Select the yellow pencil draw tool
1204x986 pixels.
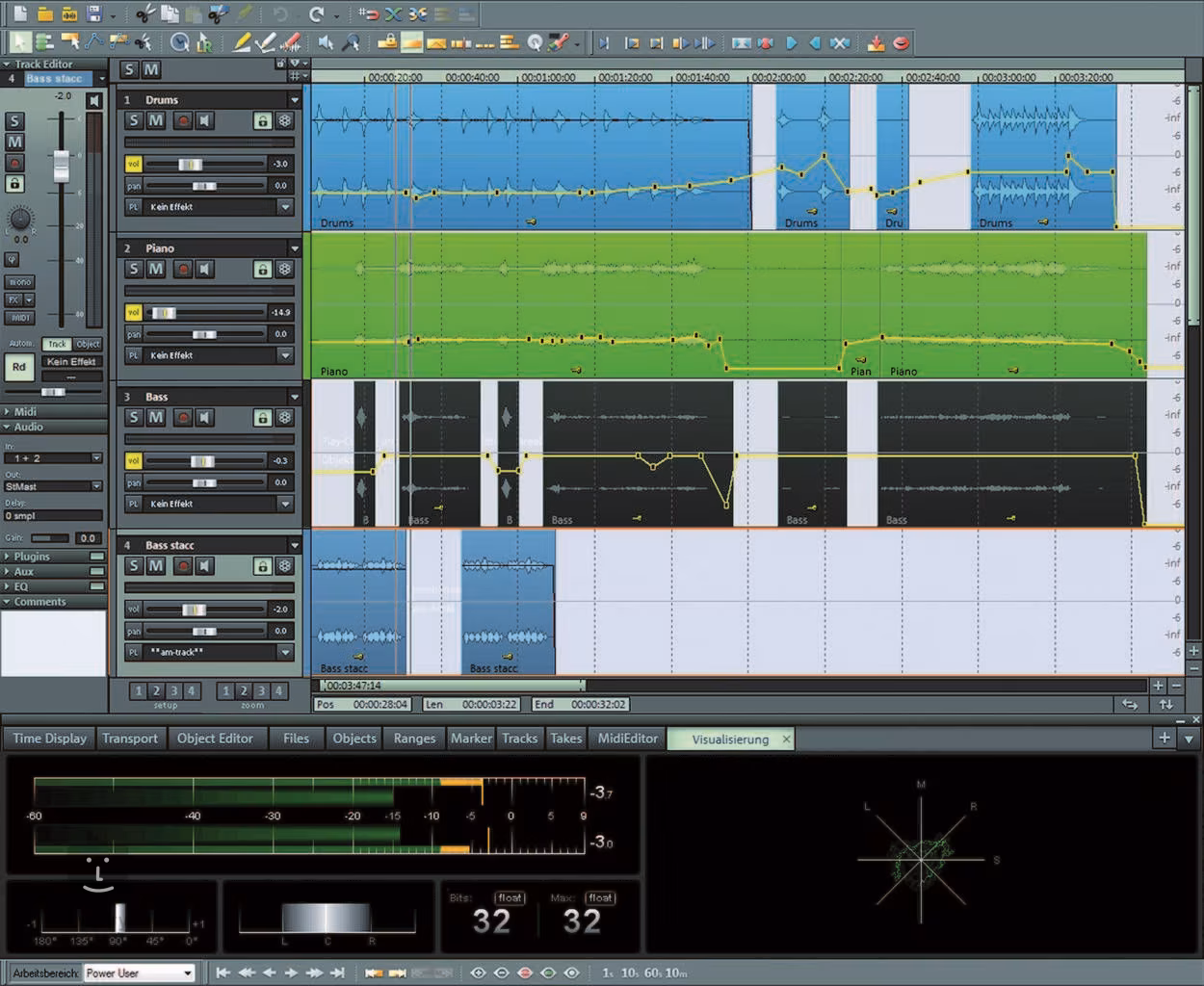coord(242,42)
